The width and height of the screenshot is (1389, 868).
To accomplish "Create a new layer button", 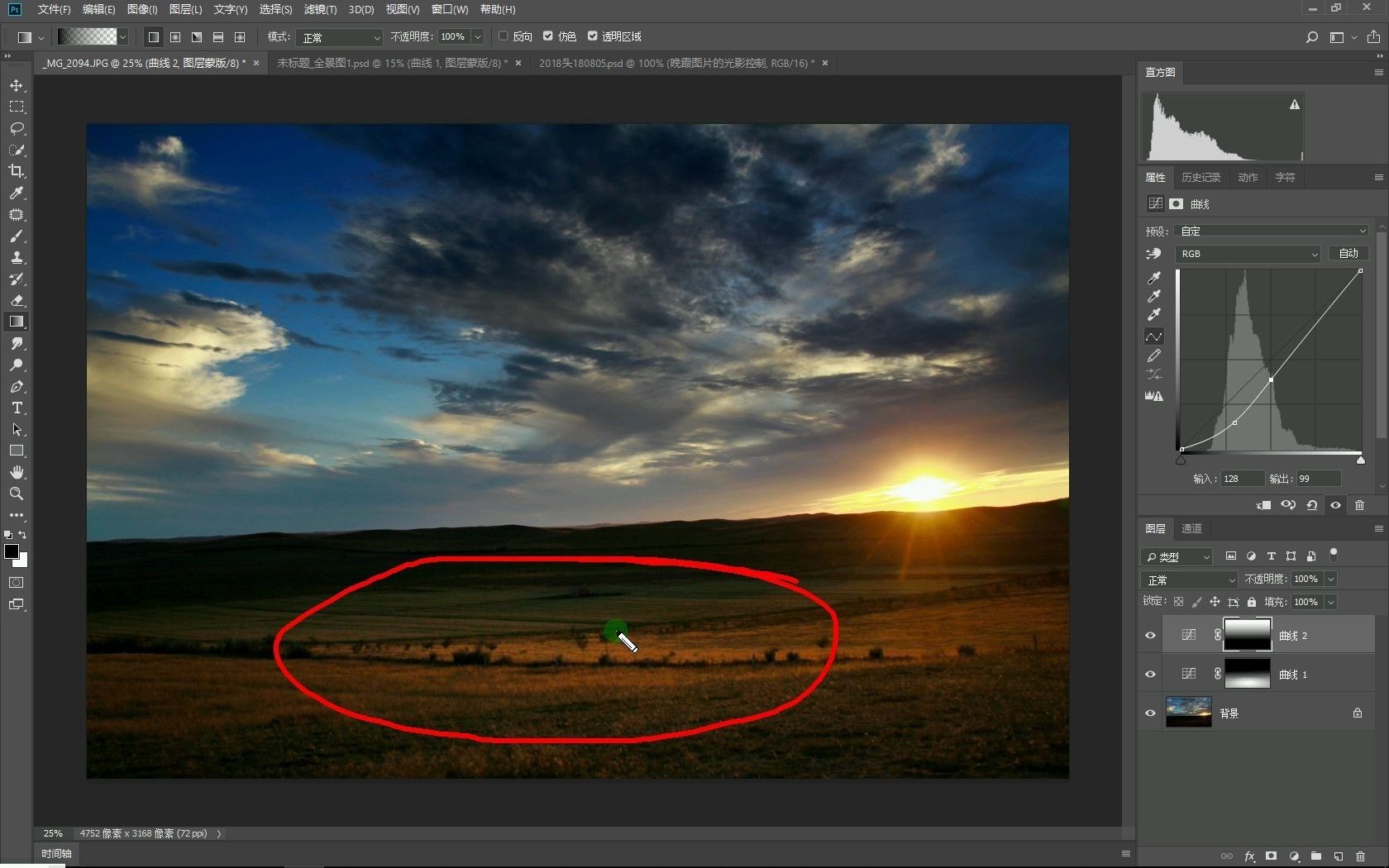I will coord(1338,856).
